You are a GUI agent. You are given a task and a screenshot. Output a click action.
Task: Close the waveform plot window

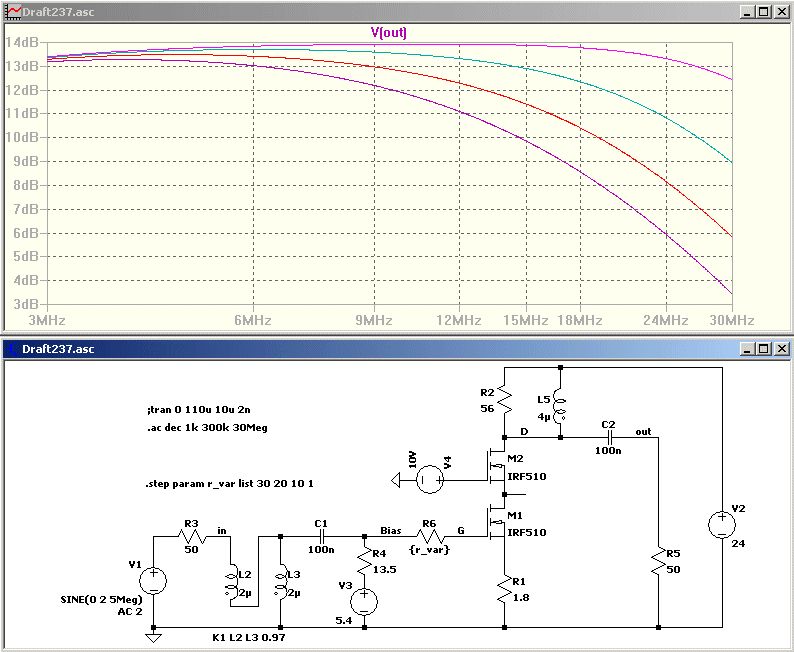781,12
